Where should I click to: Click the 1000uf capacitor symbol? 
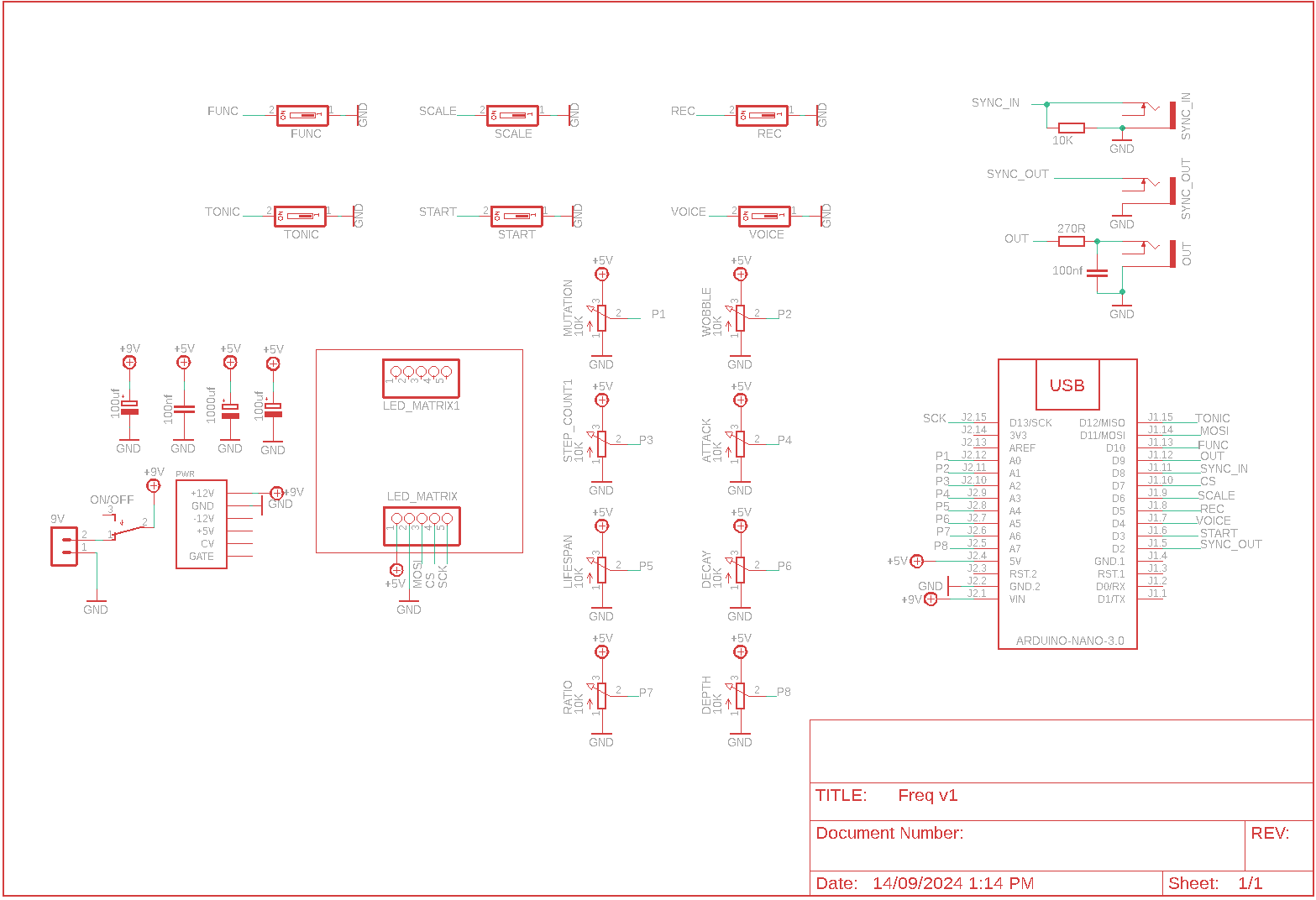[230, 411]
